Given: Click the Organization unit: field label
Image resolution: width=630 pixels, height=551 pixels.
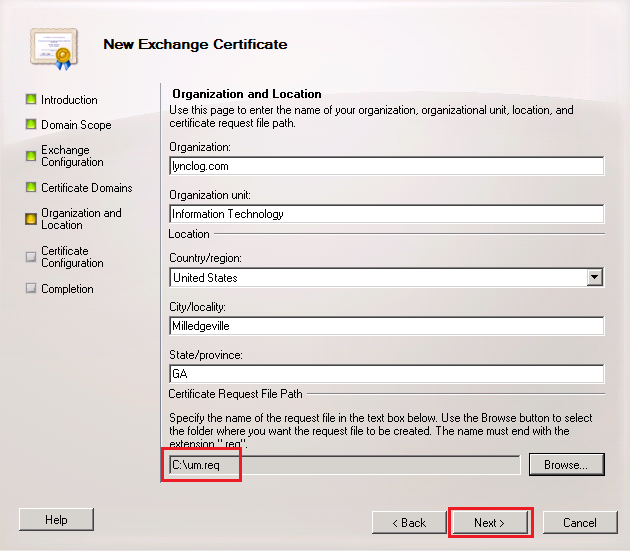Looking at the screenshot, I should (x=210, y=195).
